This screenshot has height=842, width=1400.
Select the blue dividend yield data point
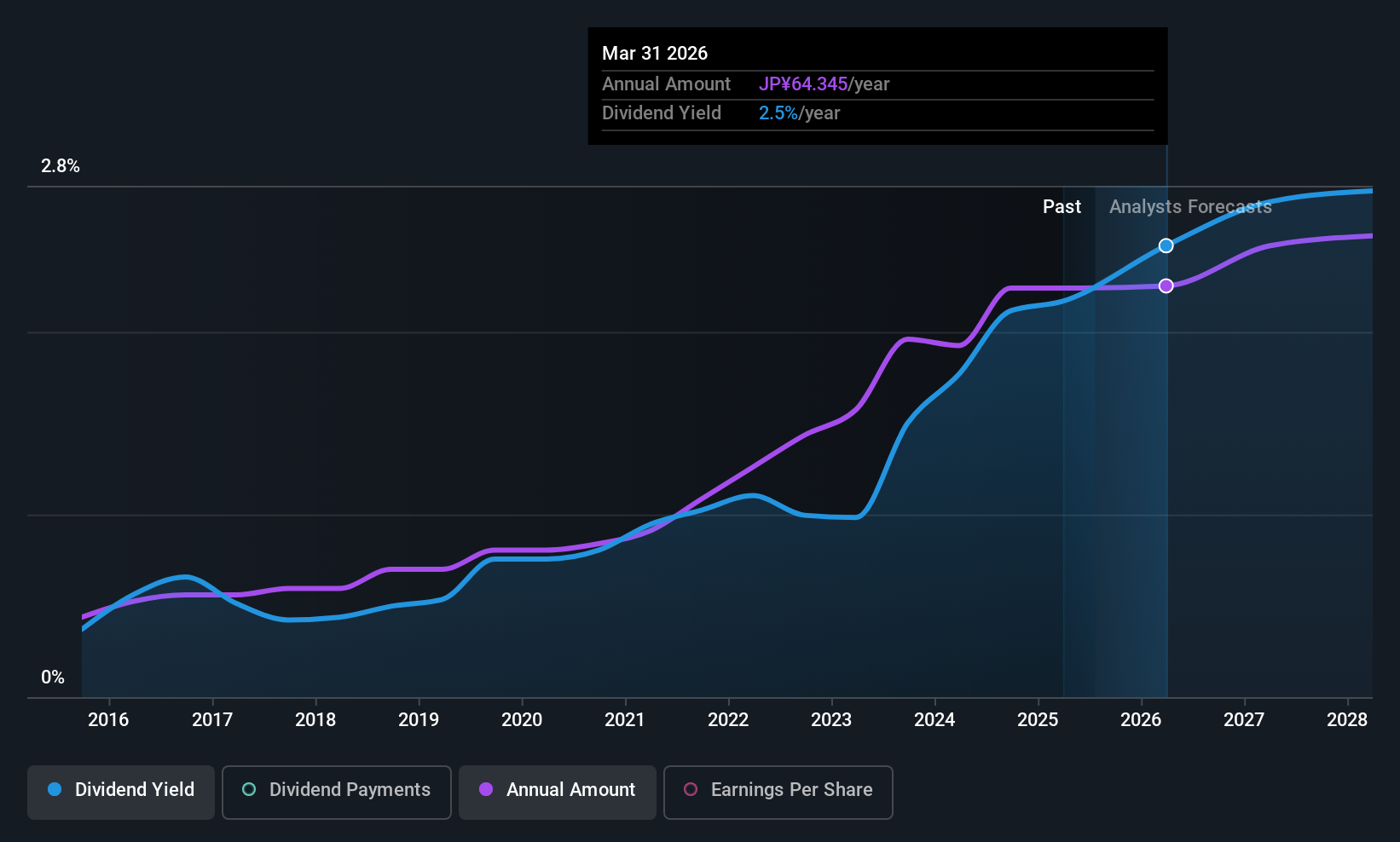[x=1166, y=245]
